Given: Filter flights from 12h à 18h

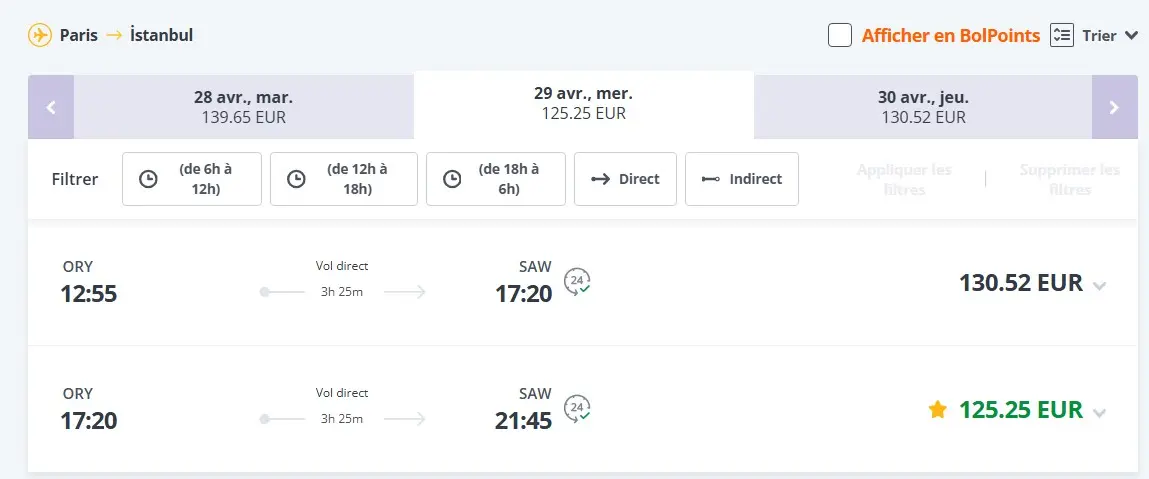Looking at the screenshot, I should tap(344, 179).
